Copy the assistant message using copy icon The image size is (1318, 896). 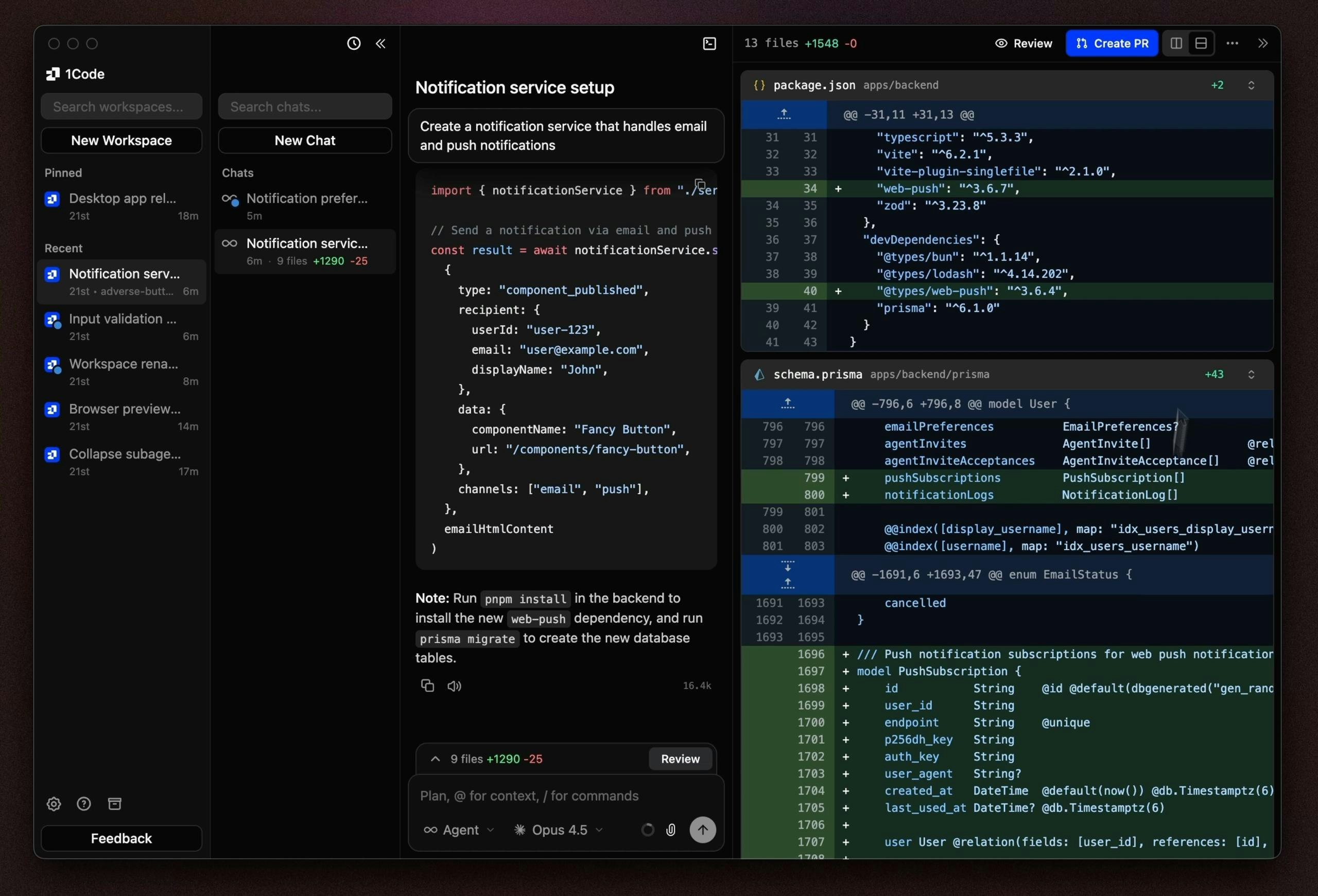tap(427, 686)
